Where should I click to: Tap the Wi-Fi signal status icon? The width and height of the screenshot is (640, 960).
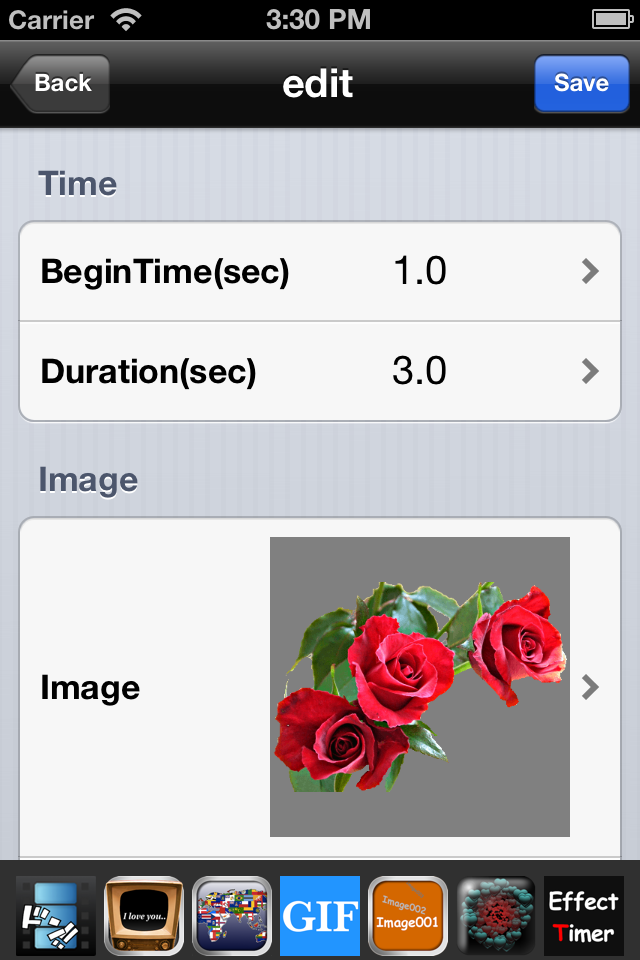click(126, 20)
